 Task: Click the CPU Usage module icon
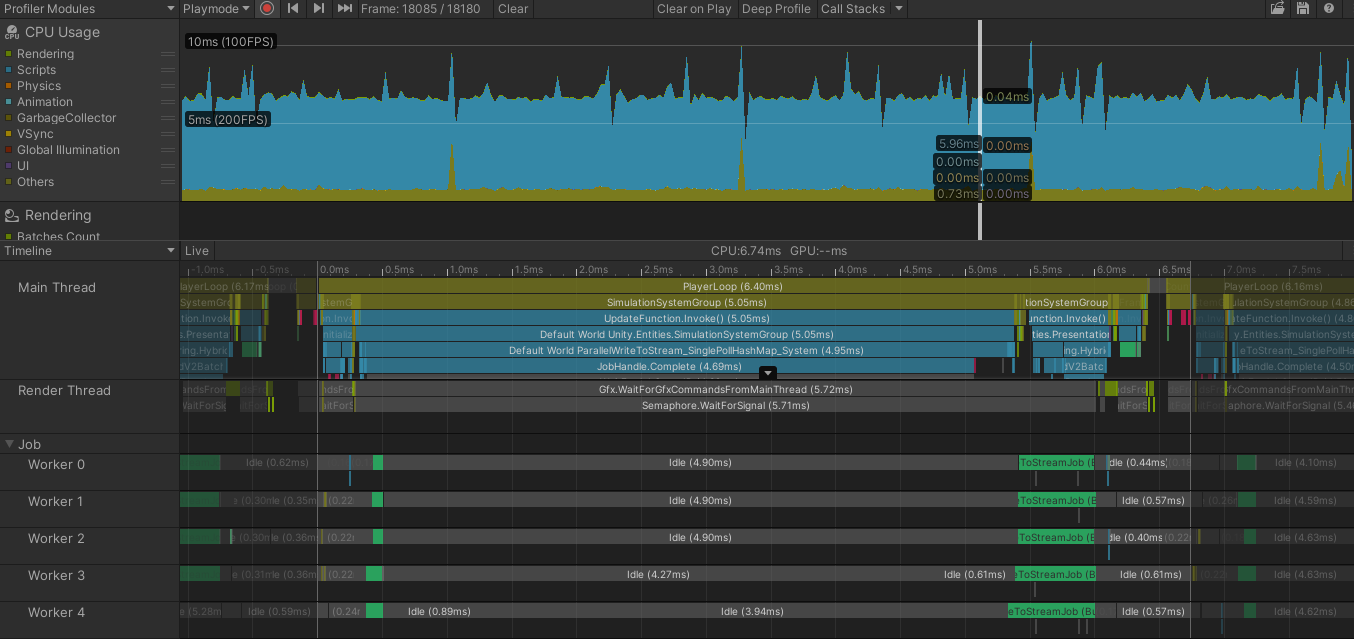(11, 31)
